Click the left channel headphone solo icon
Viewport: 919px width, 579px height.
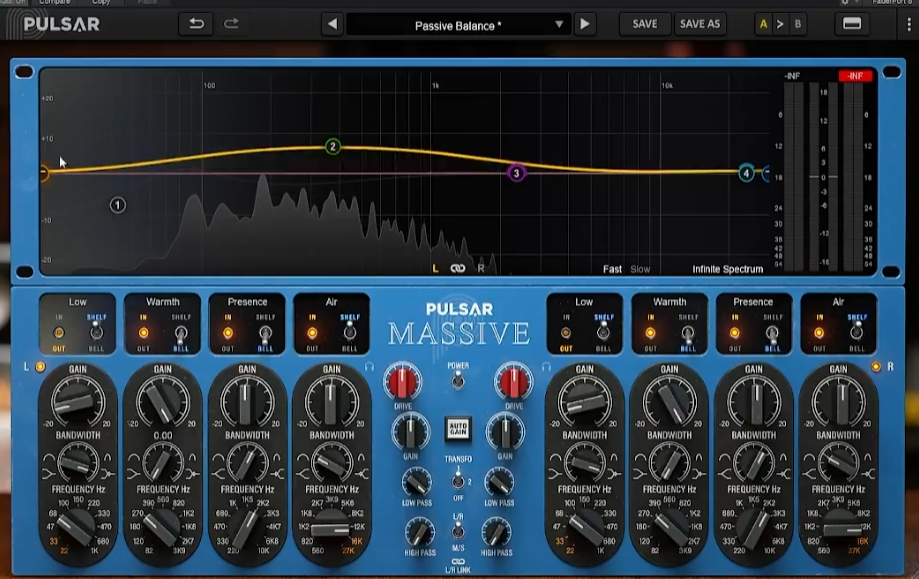point(369,366)
